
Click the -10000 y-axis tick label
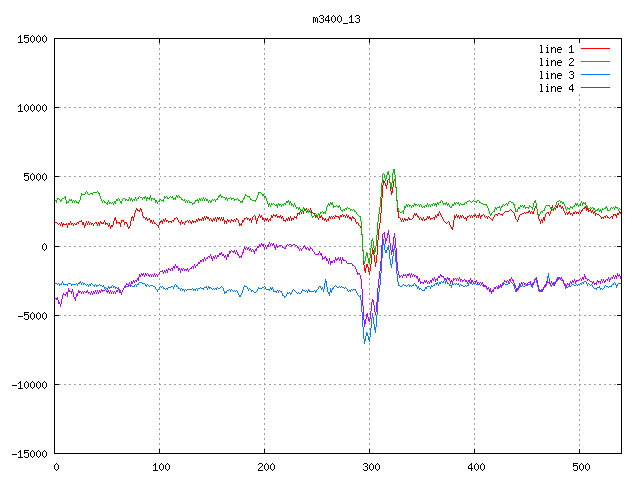(x=29, y=384)
